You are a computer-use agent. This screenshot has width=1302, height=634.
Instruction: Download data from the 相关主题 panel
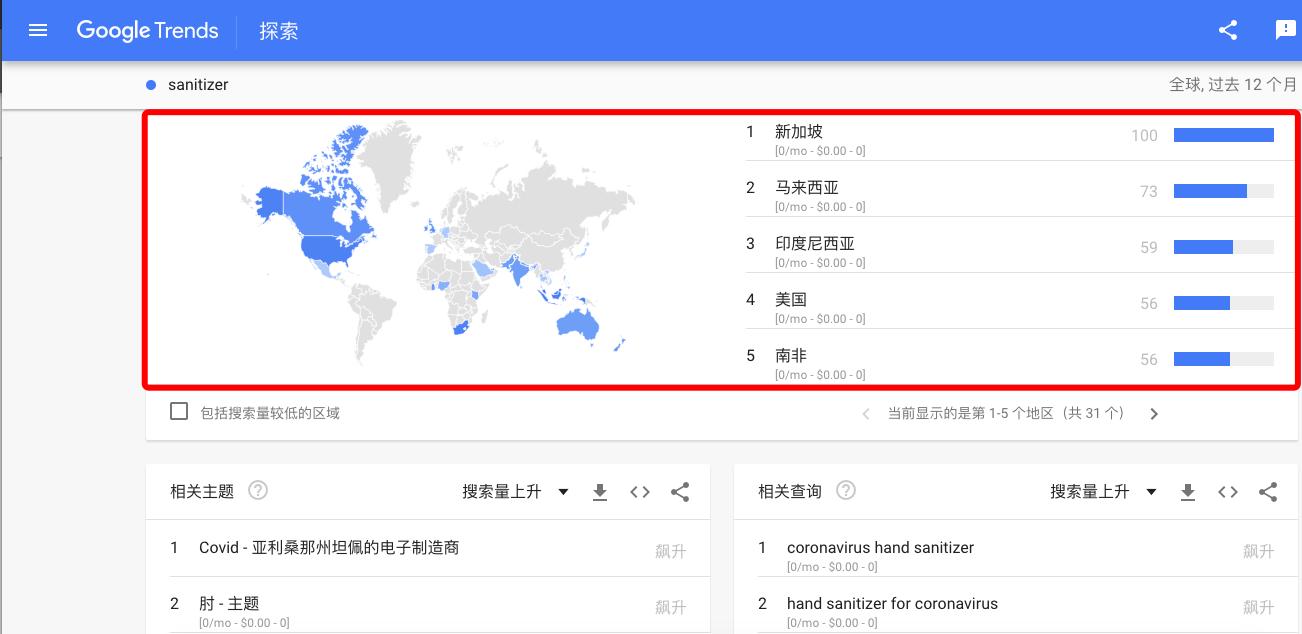600,492
